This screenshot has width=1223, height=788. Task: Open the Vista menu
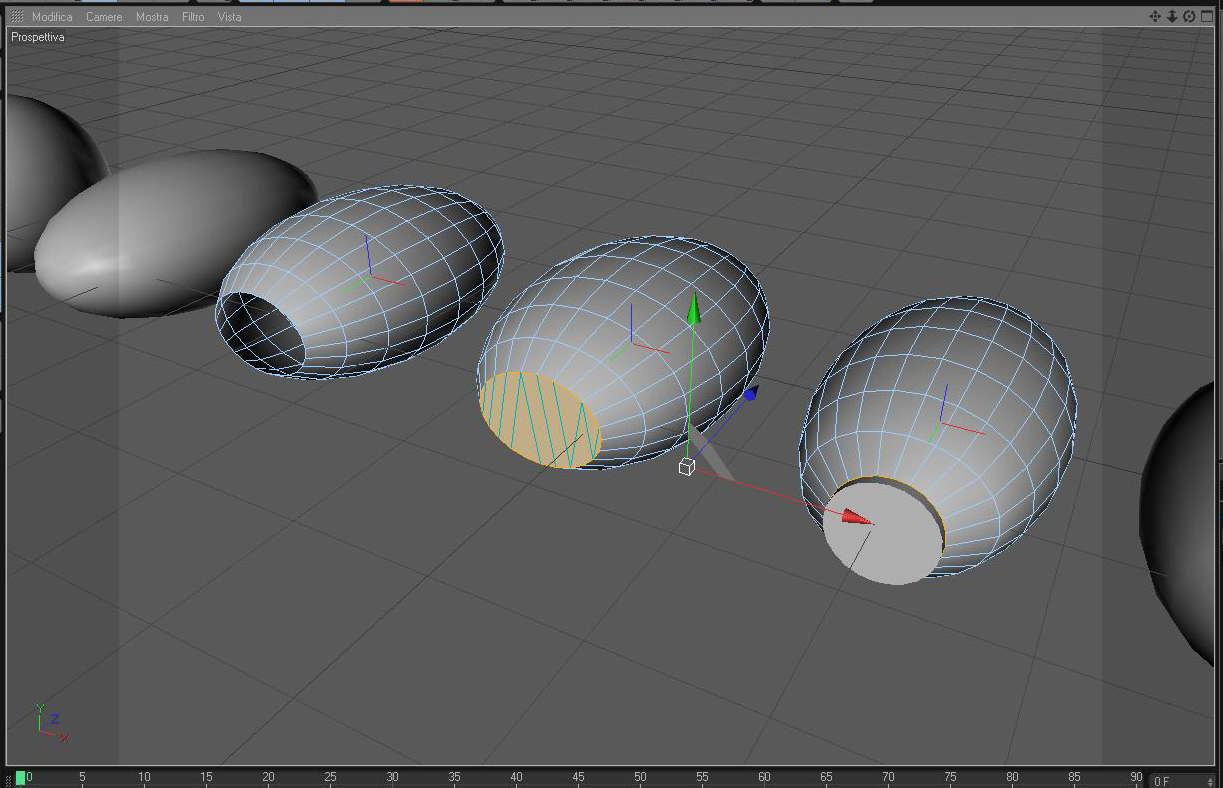(x=229, y=17)
